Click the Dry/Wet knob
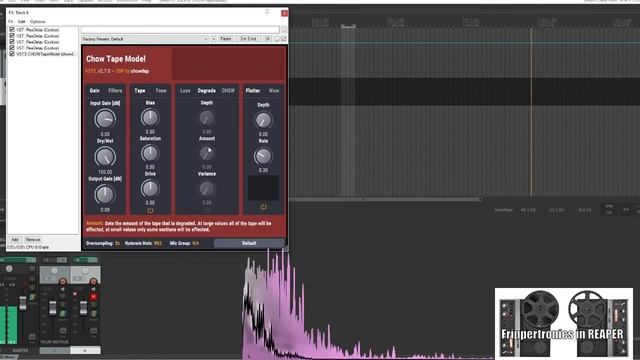This screenshot has height=360, width=640. coord(105,157)
